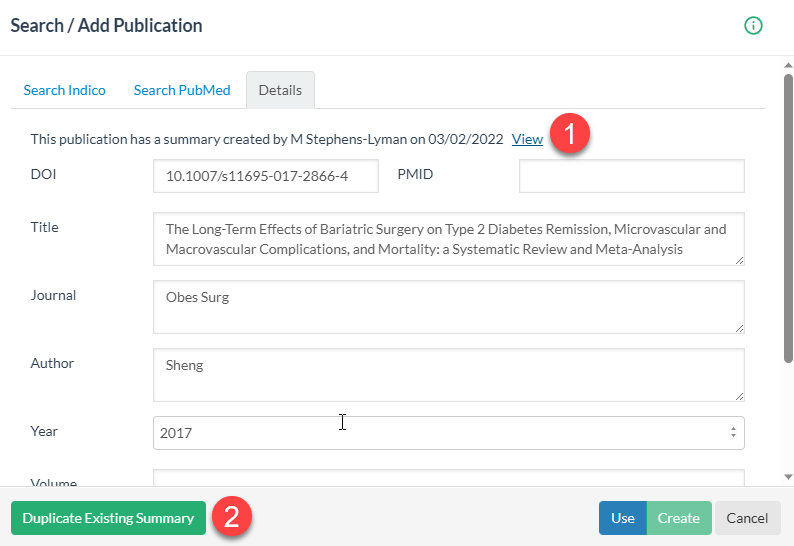The height and width of the screenshot is (546, 794).
Task: Open the Search PubMed tab
Action: pos(182,90)
